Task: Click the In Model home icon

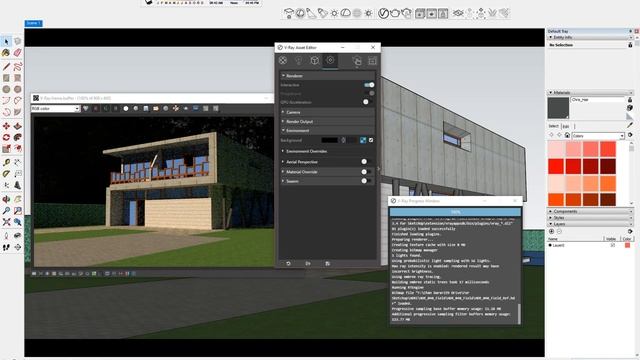Action: (x=567, y=135)
